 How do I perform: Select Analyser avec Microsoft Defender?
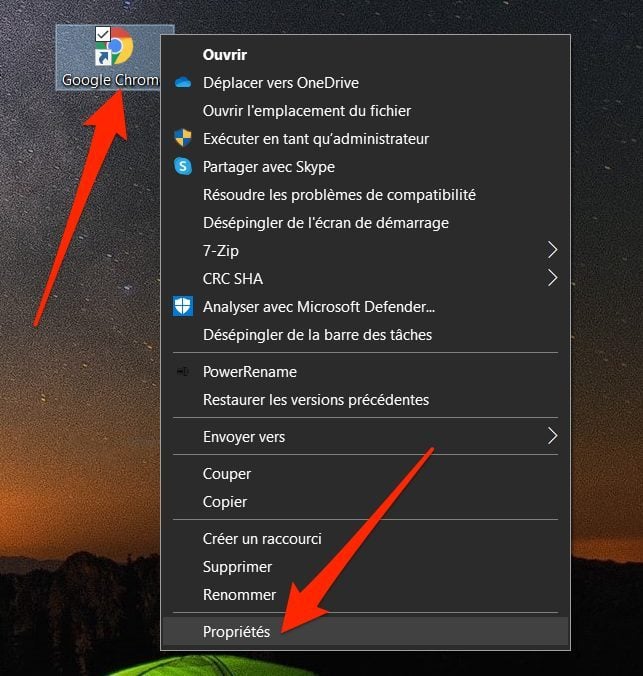coord(366,307)
